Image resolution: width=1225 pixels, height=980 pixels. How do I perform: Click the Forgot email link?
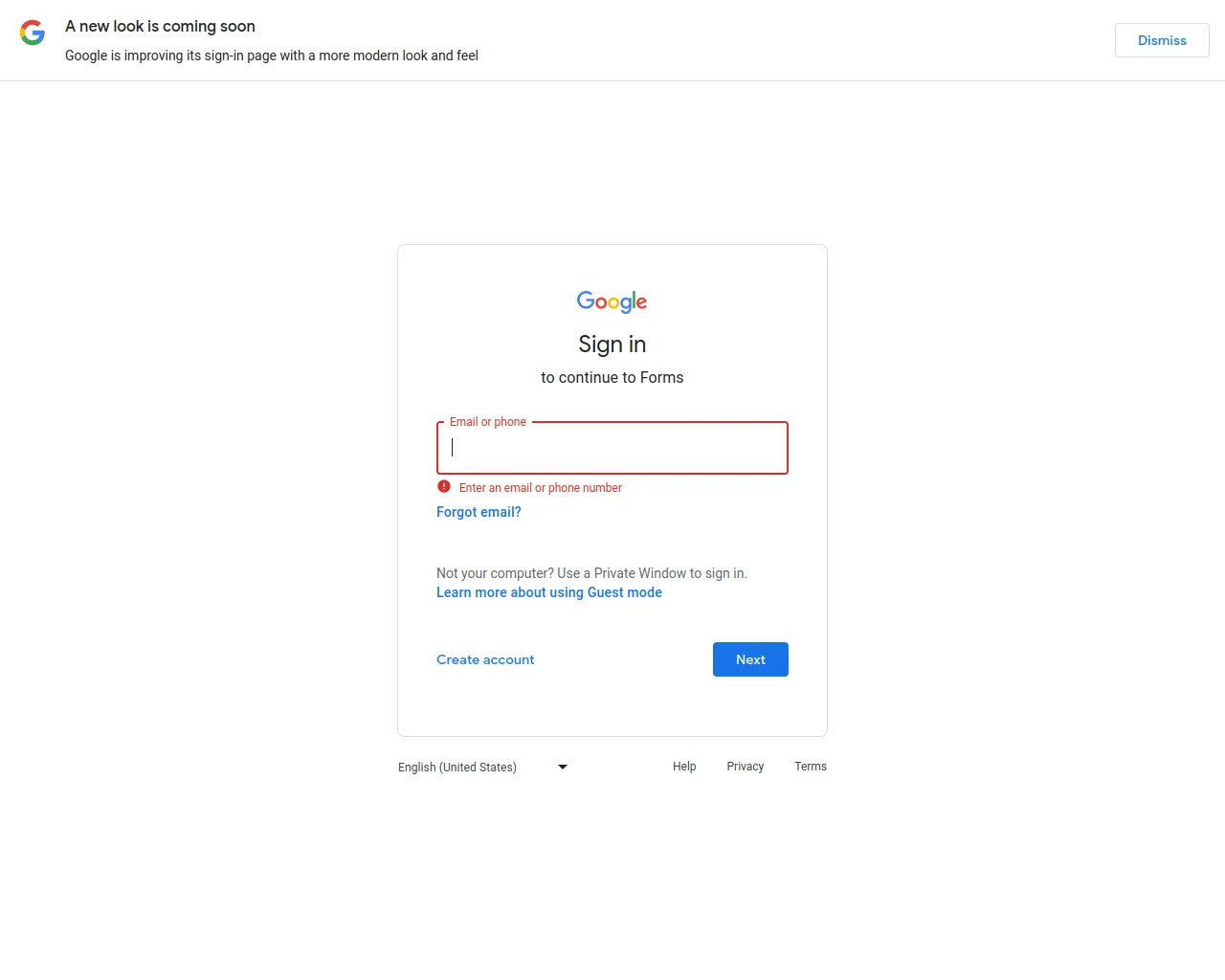coord(479,512)
